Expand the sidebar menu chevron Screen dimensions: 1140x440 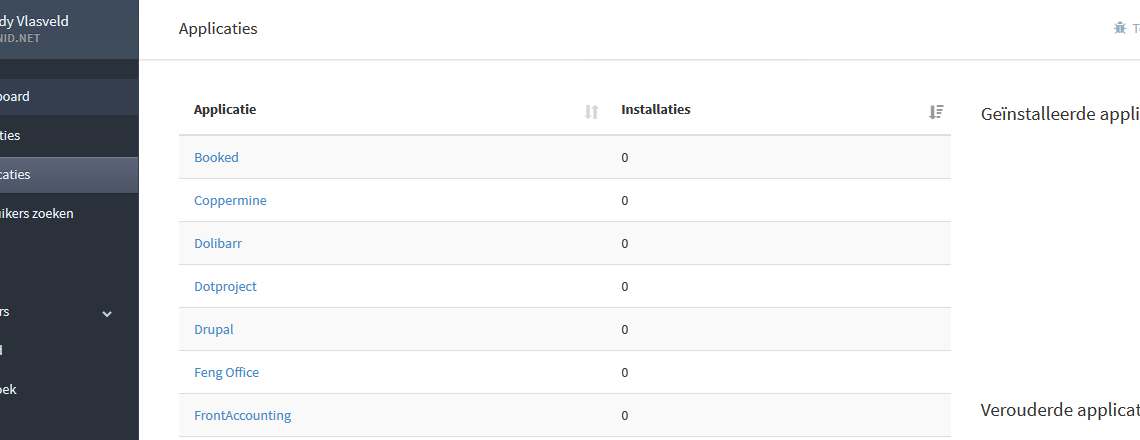click(x=107, y=314)
